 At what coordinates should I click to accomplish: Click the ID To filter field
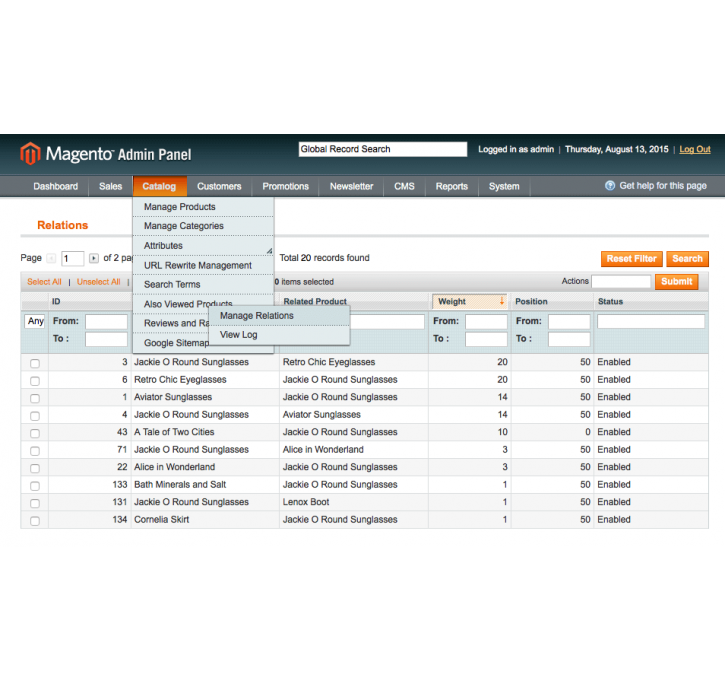click(x=106, y=339)
